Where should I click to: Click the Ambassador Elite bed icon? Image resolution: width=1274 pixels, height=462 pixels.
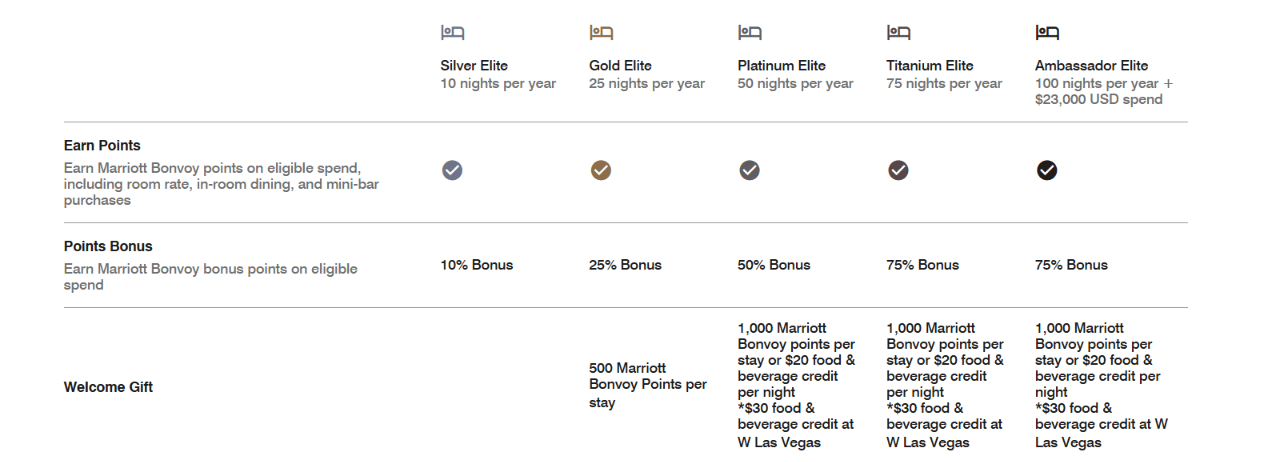pos(1047,33)
